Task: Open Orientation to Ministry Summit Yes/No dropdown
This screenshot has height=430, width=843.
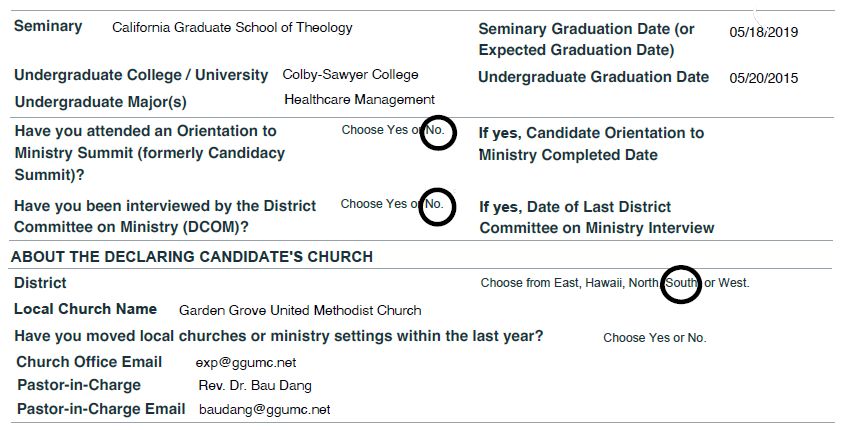Action: (393, 130)
